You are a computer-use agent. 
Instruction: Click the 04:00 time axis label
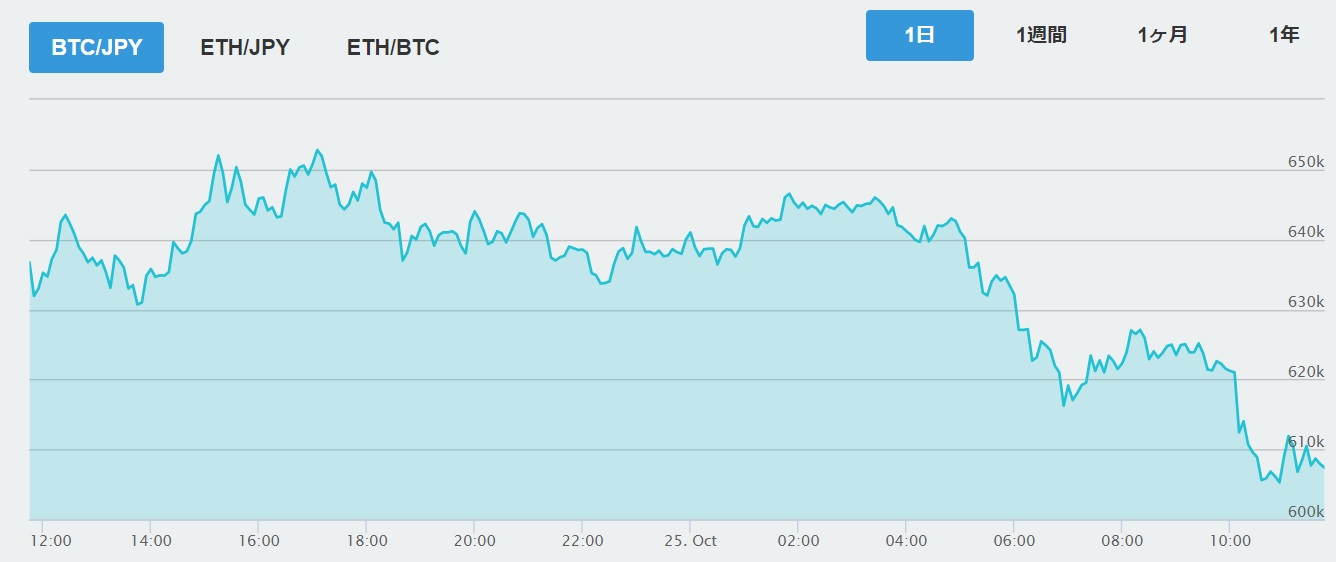point(907,541)
